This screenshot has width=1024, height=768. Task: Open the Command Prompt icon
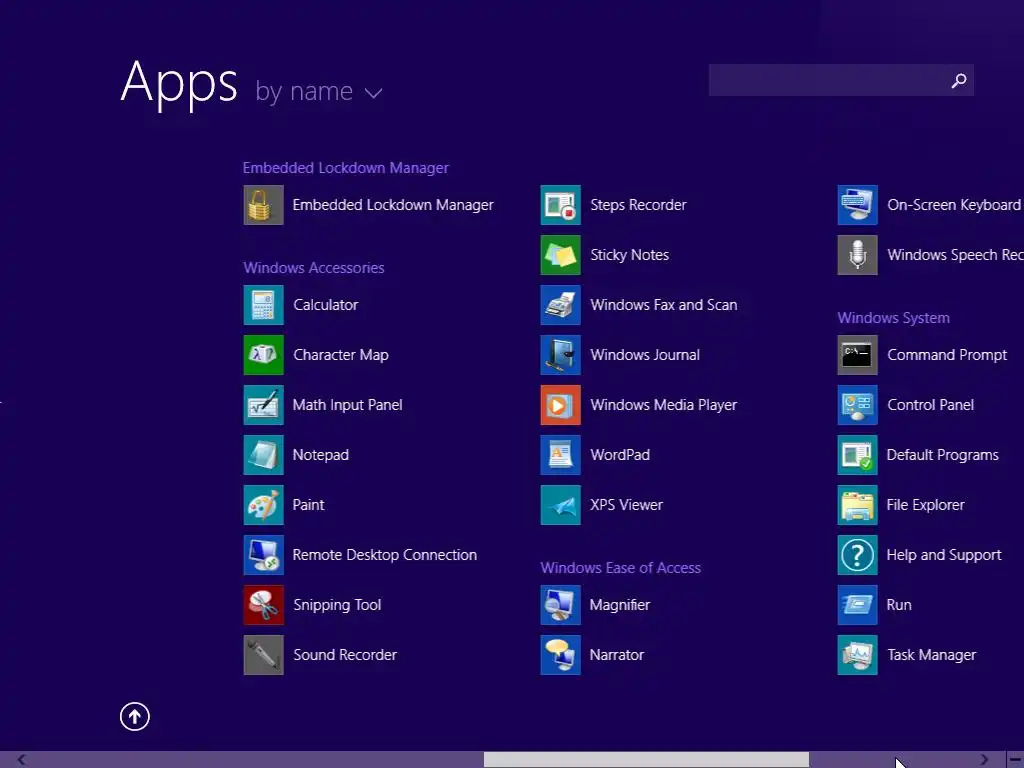pos(857,355)
